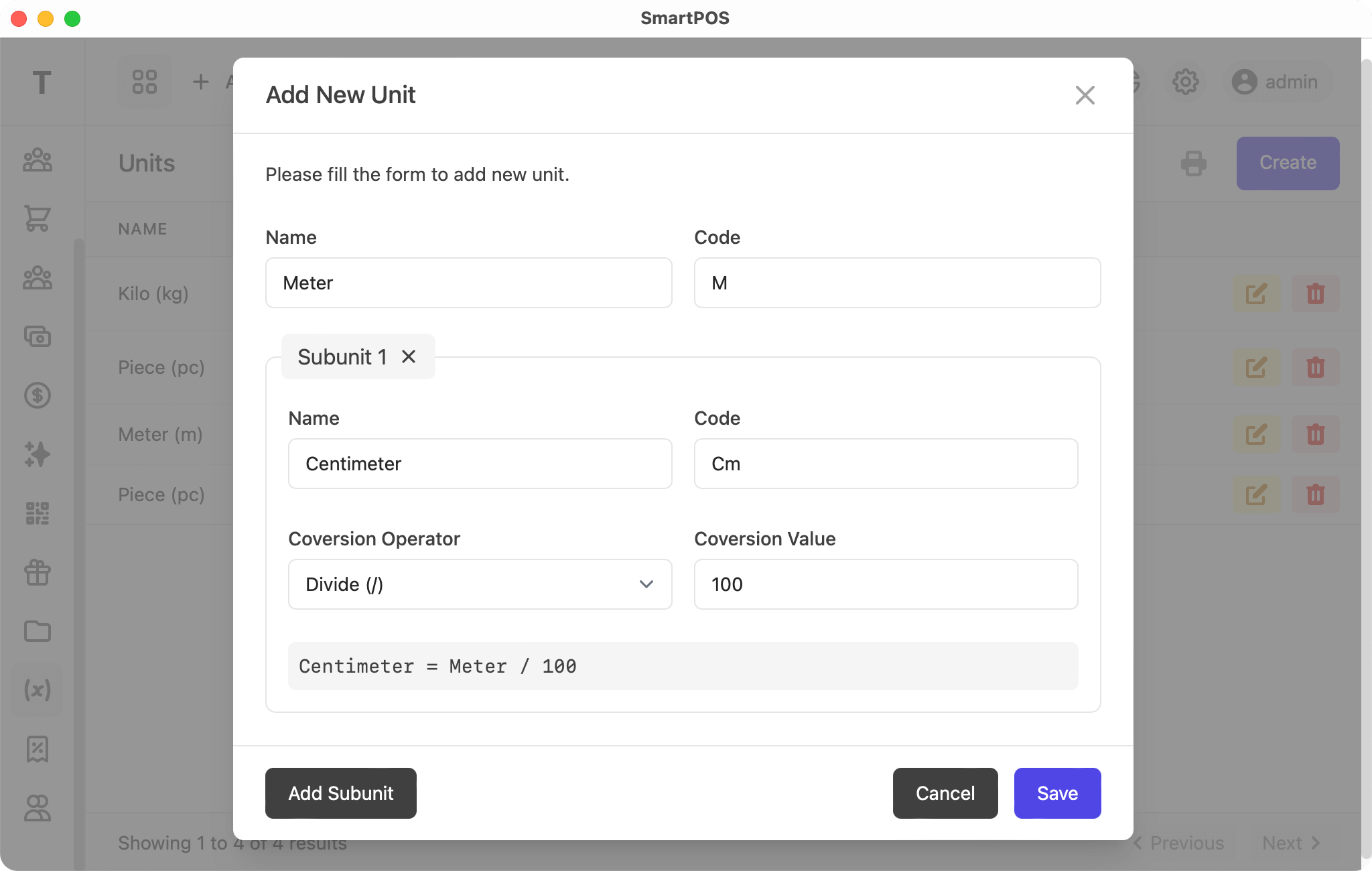1372x871 pixels.
Task: Open the settings gear icon
Action: point(1185,82)
